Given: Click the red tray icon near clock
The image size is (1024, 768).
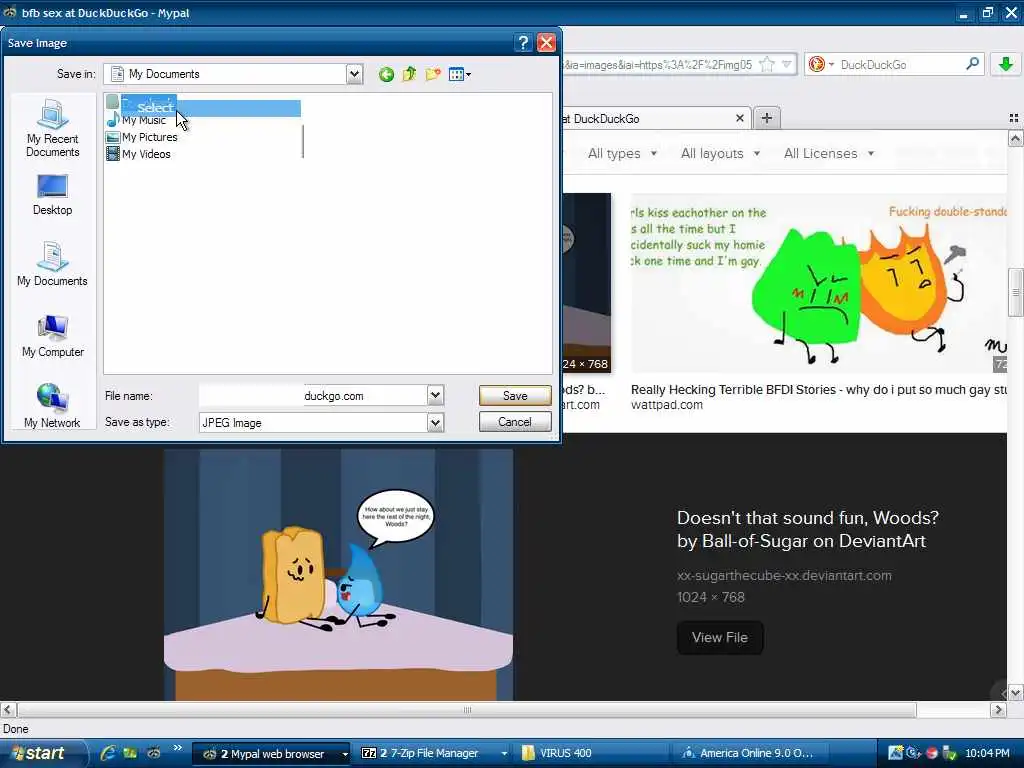Looking at the screenshot, I should (x=932, y=754).
